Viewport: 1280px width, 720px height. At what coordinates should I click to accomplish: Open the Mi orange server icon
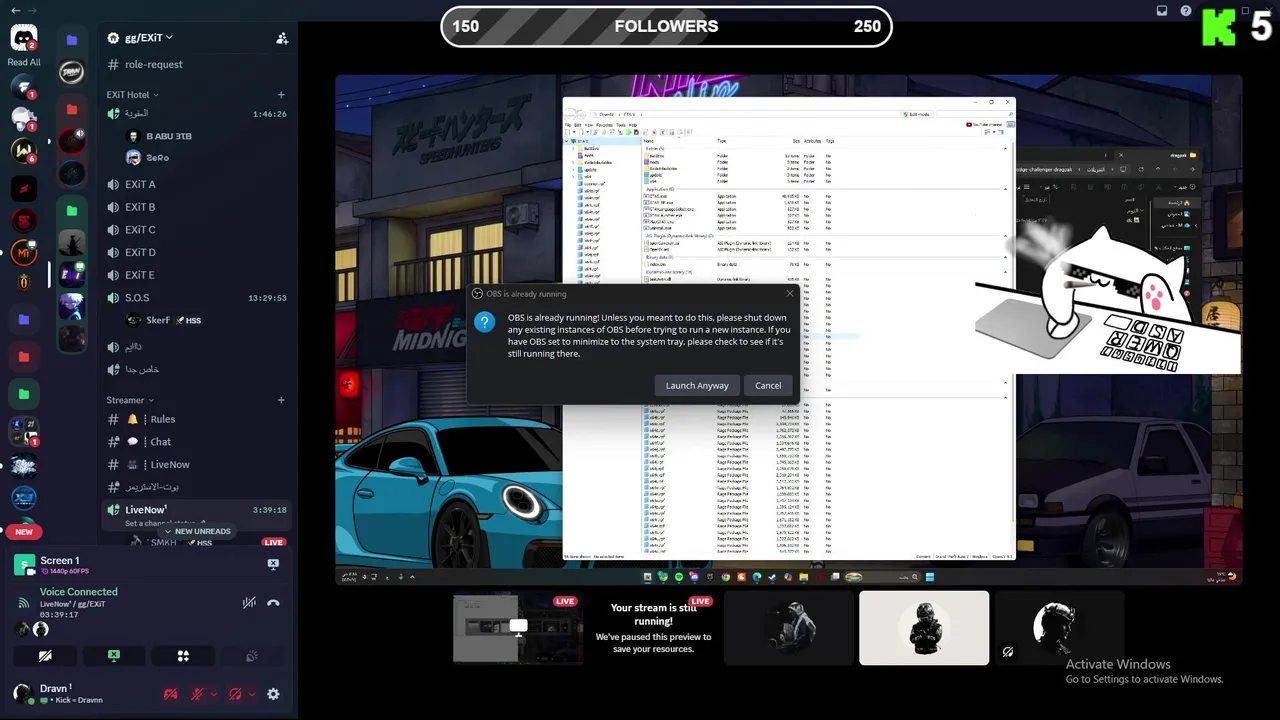coord(24,252)
